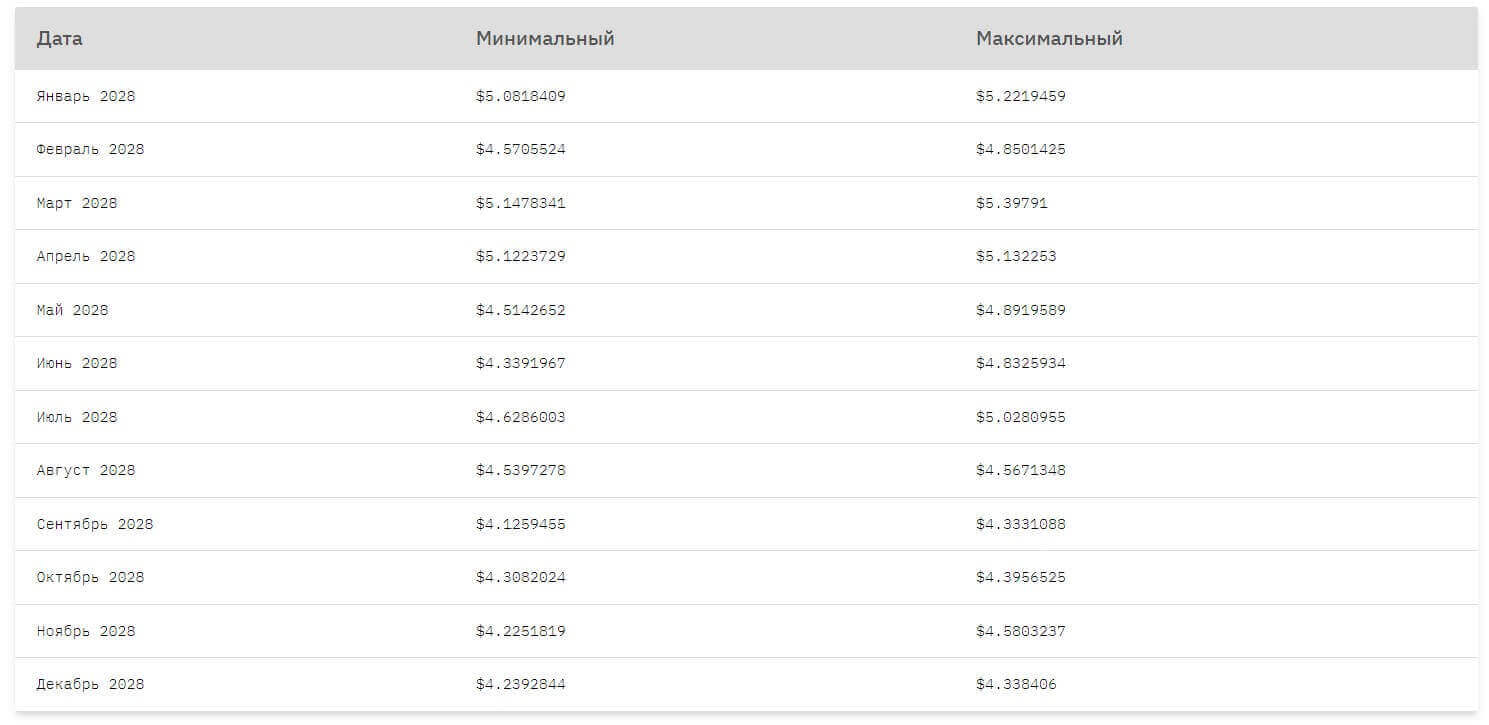Screen dimensions: 1489x725
Task: Select minimum price $4.1259455 in Сентябрь row
Action: tap(520, 524)
